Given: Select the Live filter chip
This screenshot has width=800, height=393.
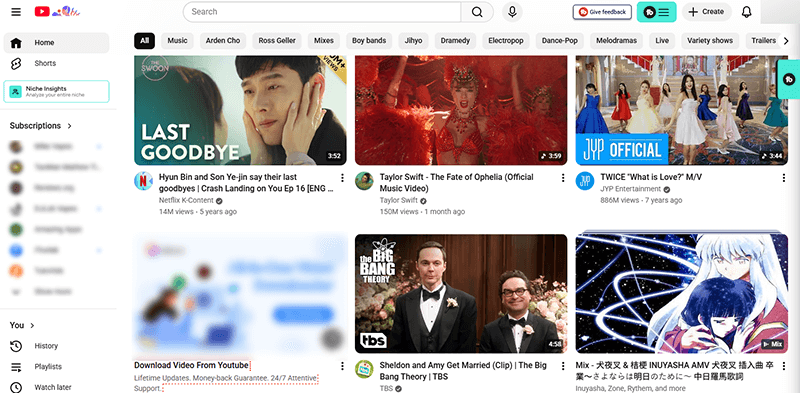Looking at the screenshot, I should (662, 41).
